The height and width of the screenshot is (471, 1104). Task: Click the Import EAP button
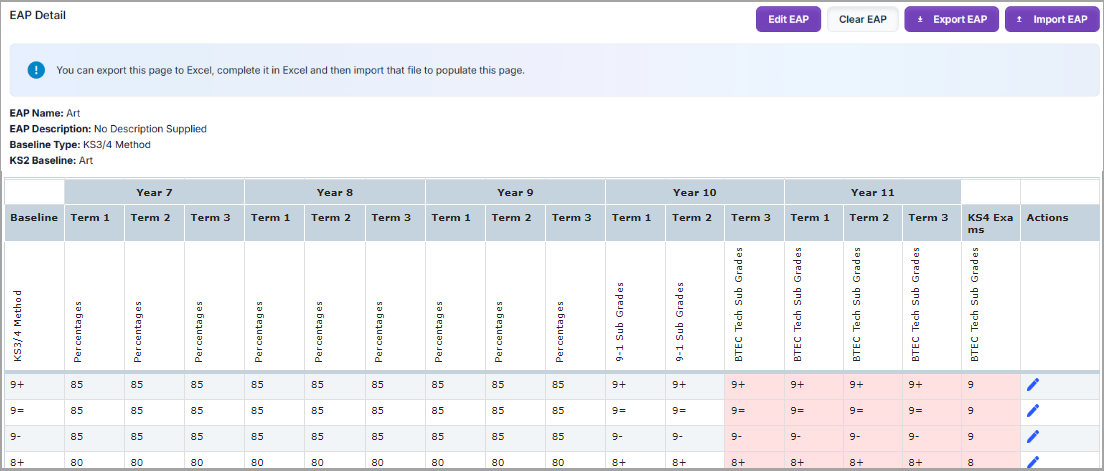1050,20
